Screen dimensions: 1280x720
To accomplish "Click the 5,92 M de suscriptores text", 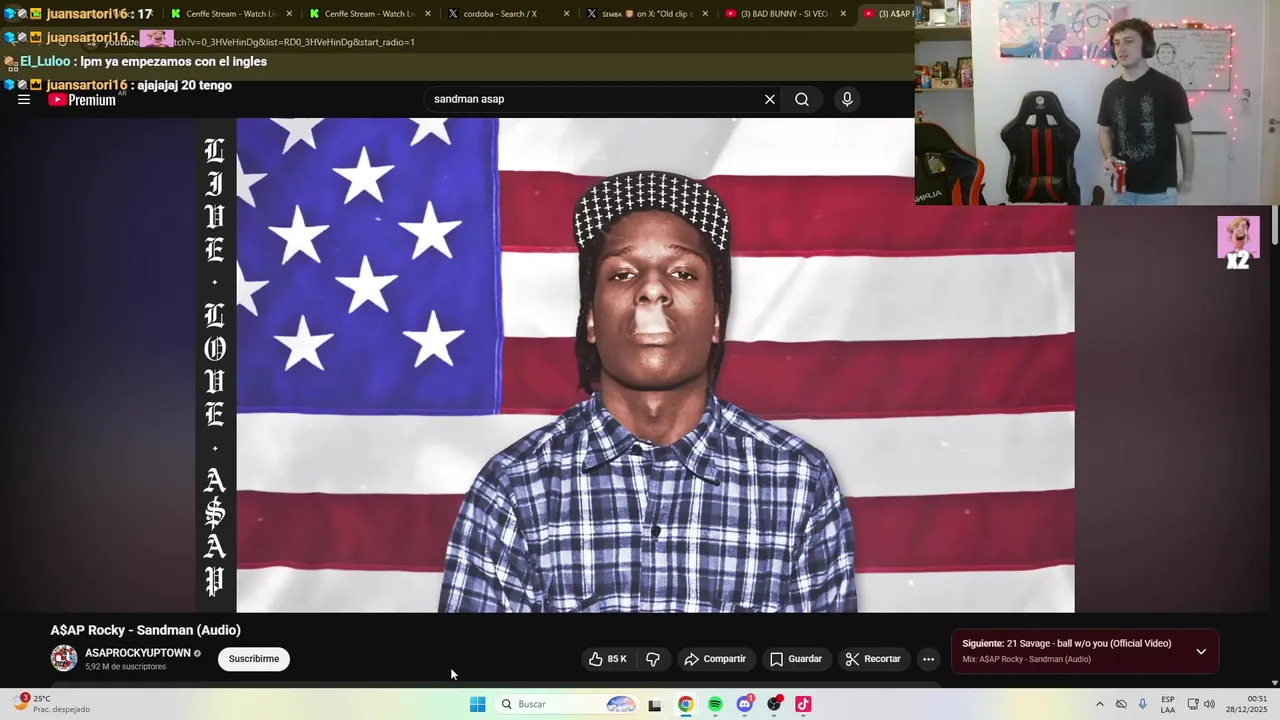I will point(125,666).
